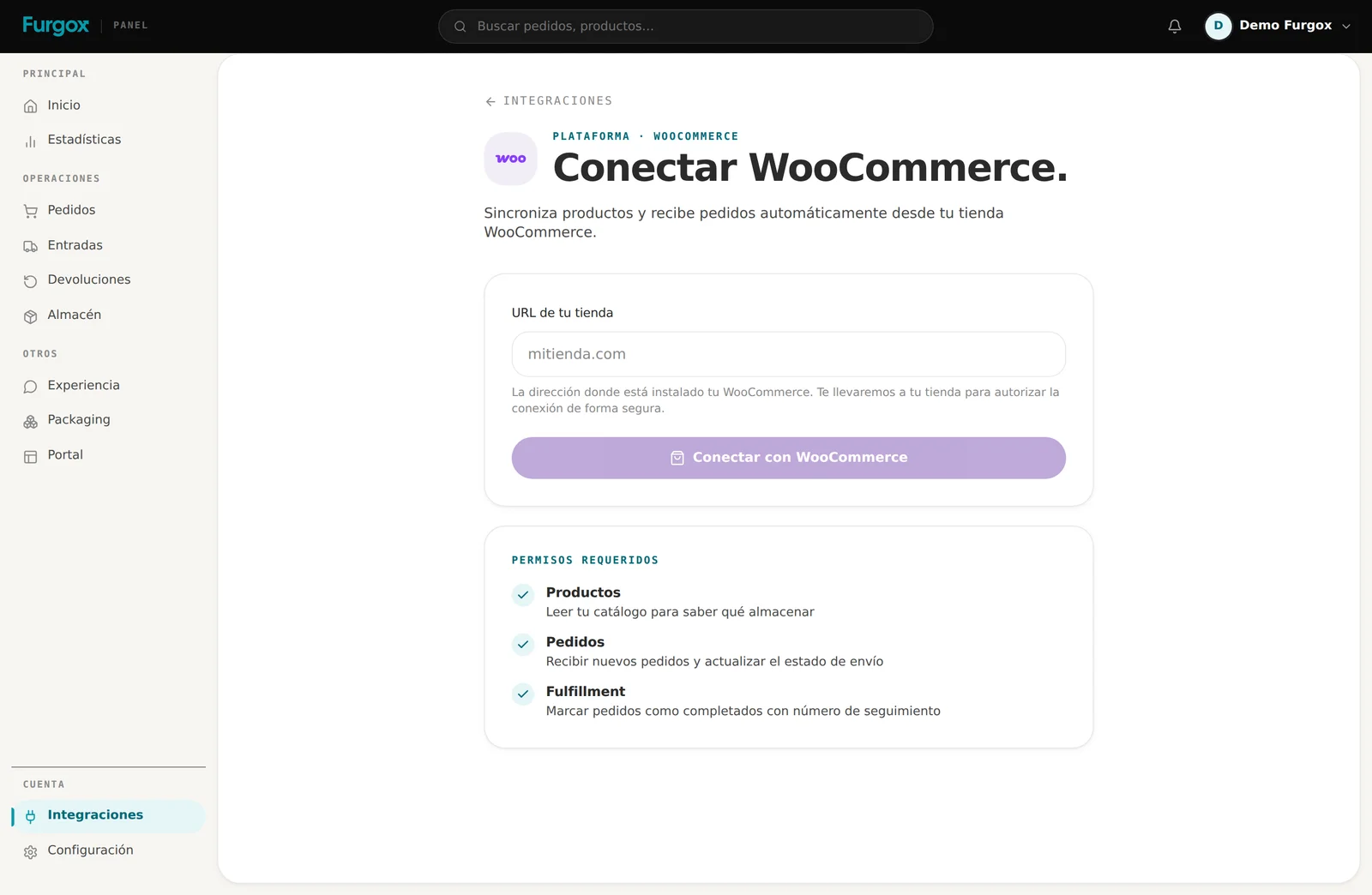
Task: Click the Portal layout icon
Action: point(31,457)
